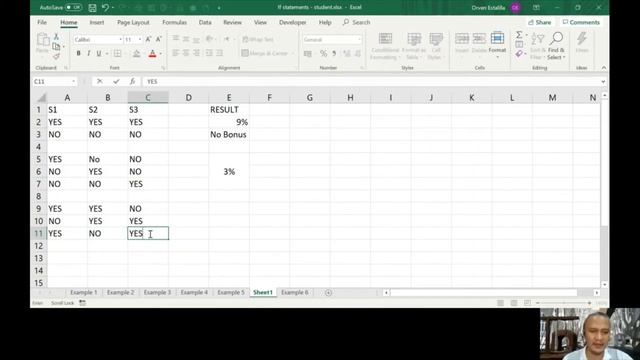640x360 pixels.
Task: Open the font size dropdown
Action: (x=140, y=40)
